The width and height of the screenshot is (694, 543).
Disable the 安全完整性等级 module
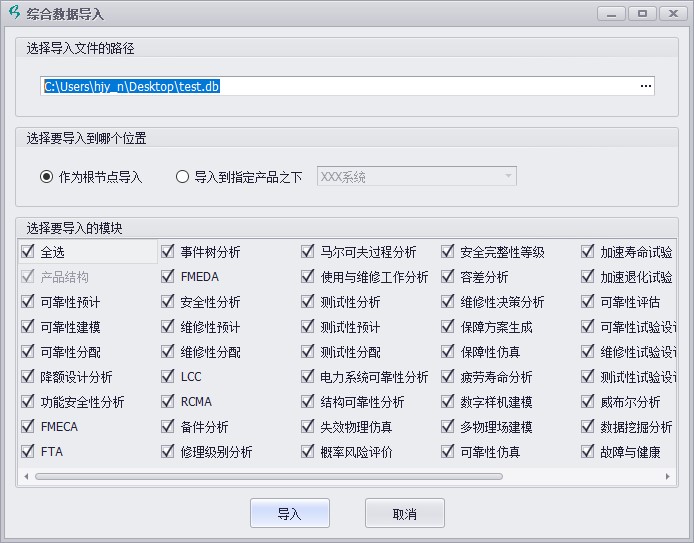click(448, 252)
